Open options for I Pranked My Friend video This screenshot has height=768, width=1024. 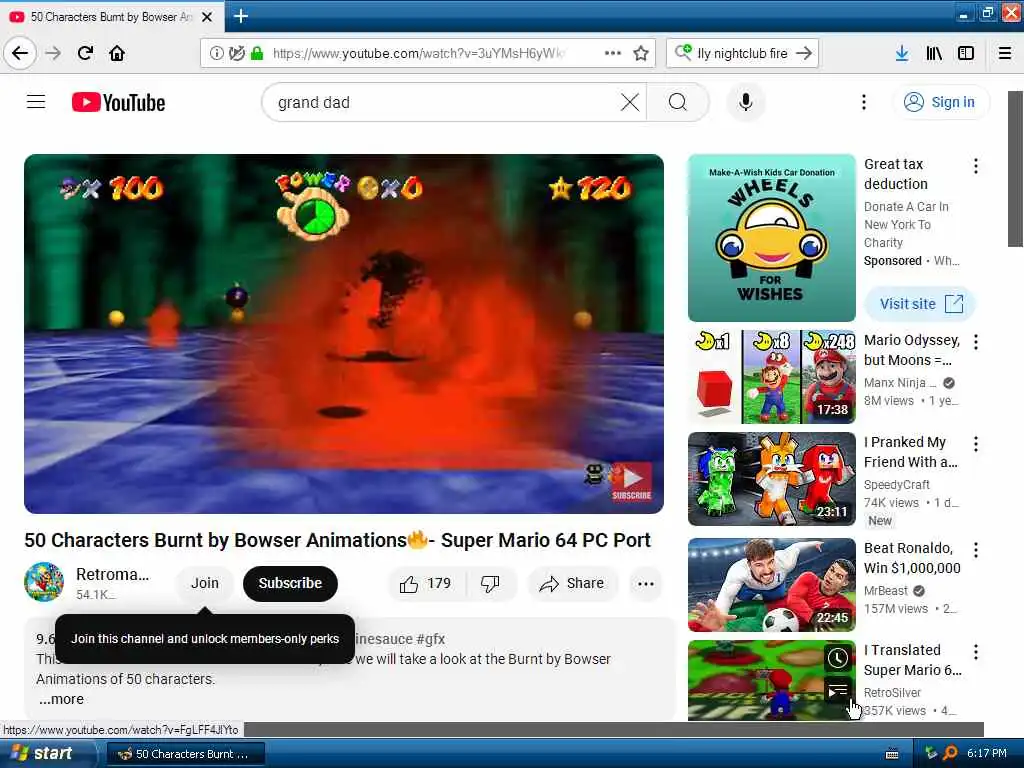point(976,444)
